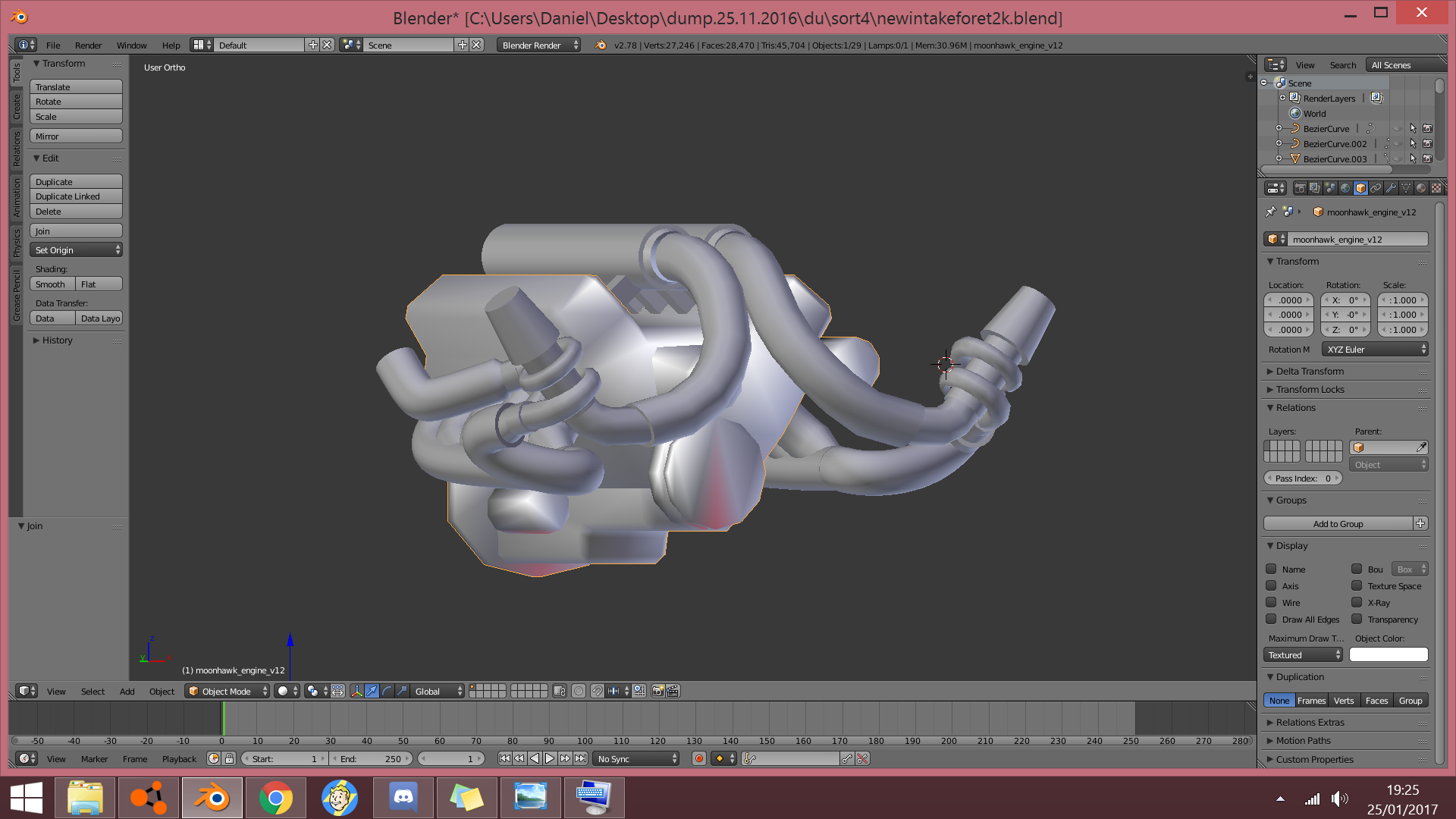This screenshot has height=819, width=1456.
Task: Click the OpenGL render animation clapper icon
Action: 672,691
